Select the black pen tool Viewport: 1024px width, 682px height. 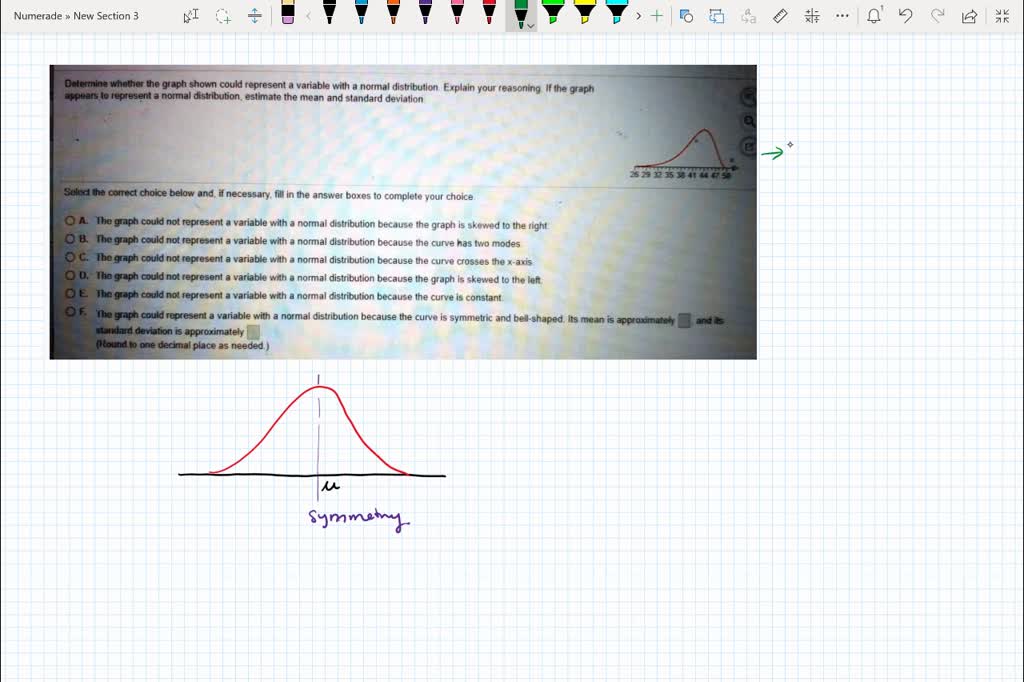point(330,15)
